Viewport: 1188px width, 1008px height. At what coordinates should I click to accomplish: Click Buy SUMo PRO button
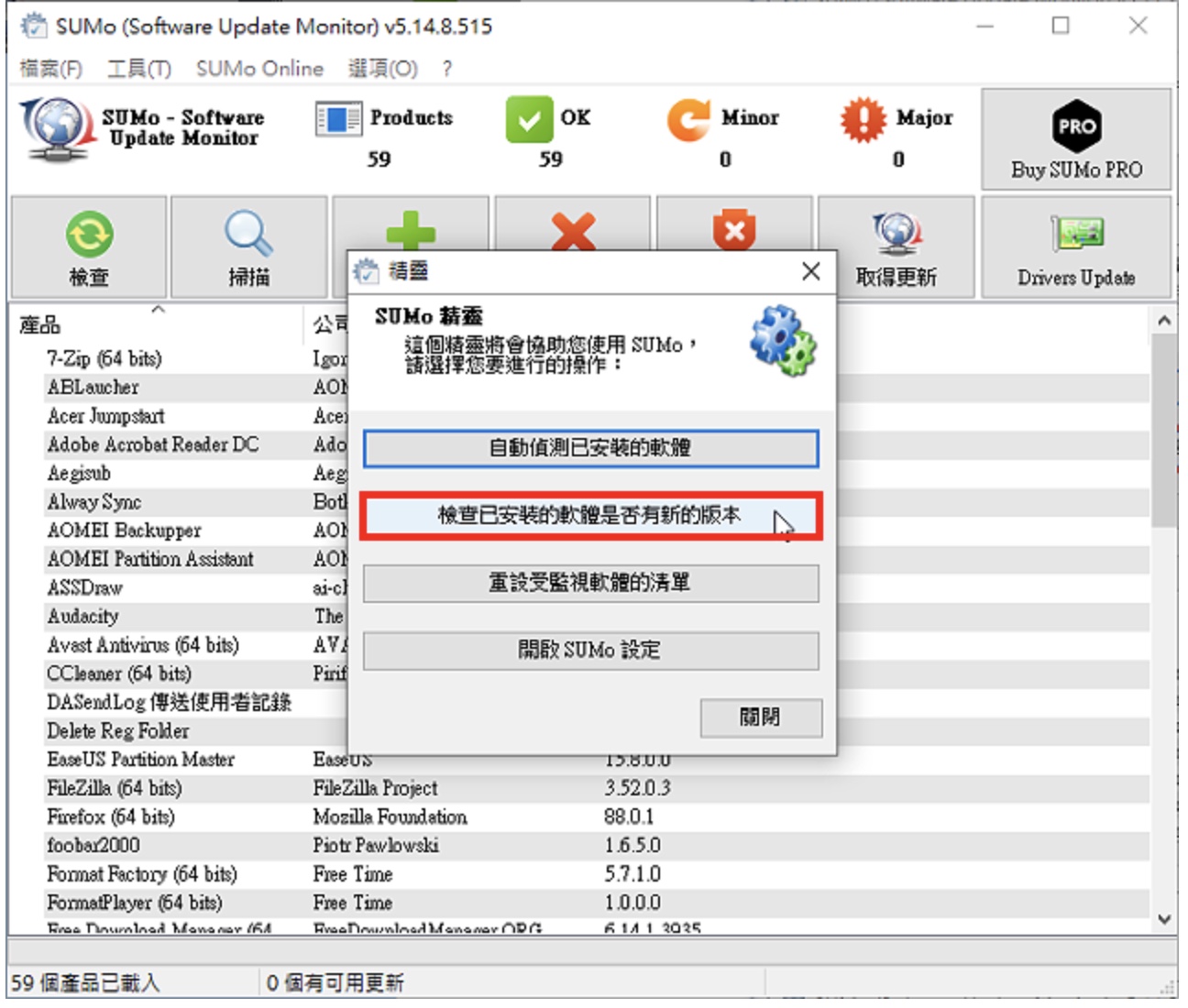[x=1076, y=139]
